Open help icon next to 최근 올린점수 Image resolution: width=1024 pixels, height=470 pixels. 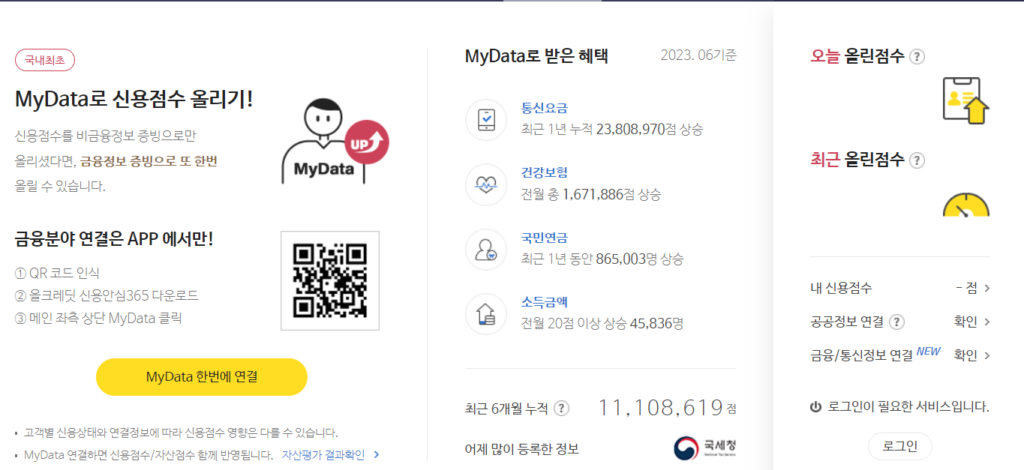tap(917, 160)
